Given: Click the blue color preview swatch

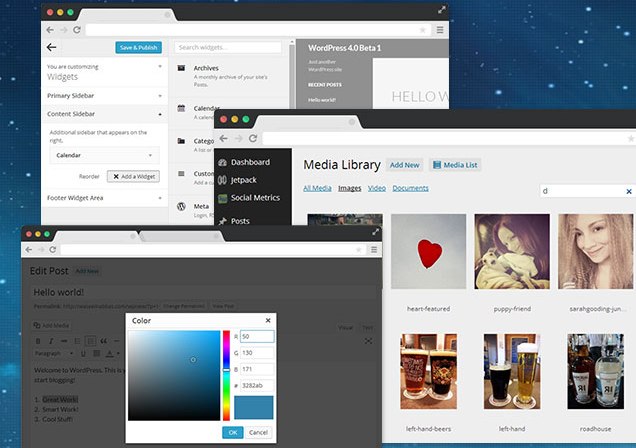Looking at the screenshot, I should tap(254, 407).
